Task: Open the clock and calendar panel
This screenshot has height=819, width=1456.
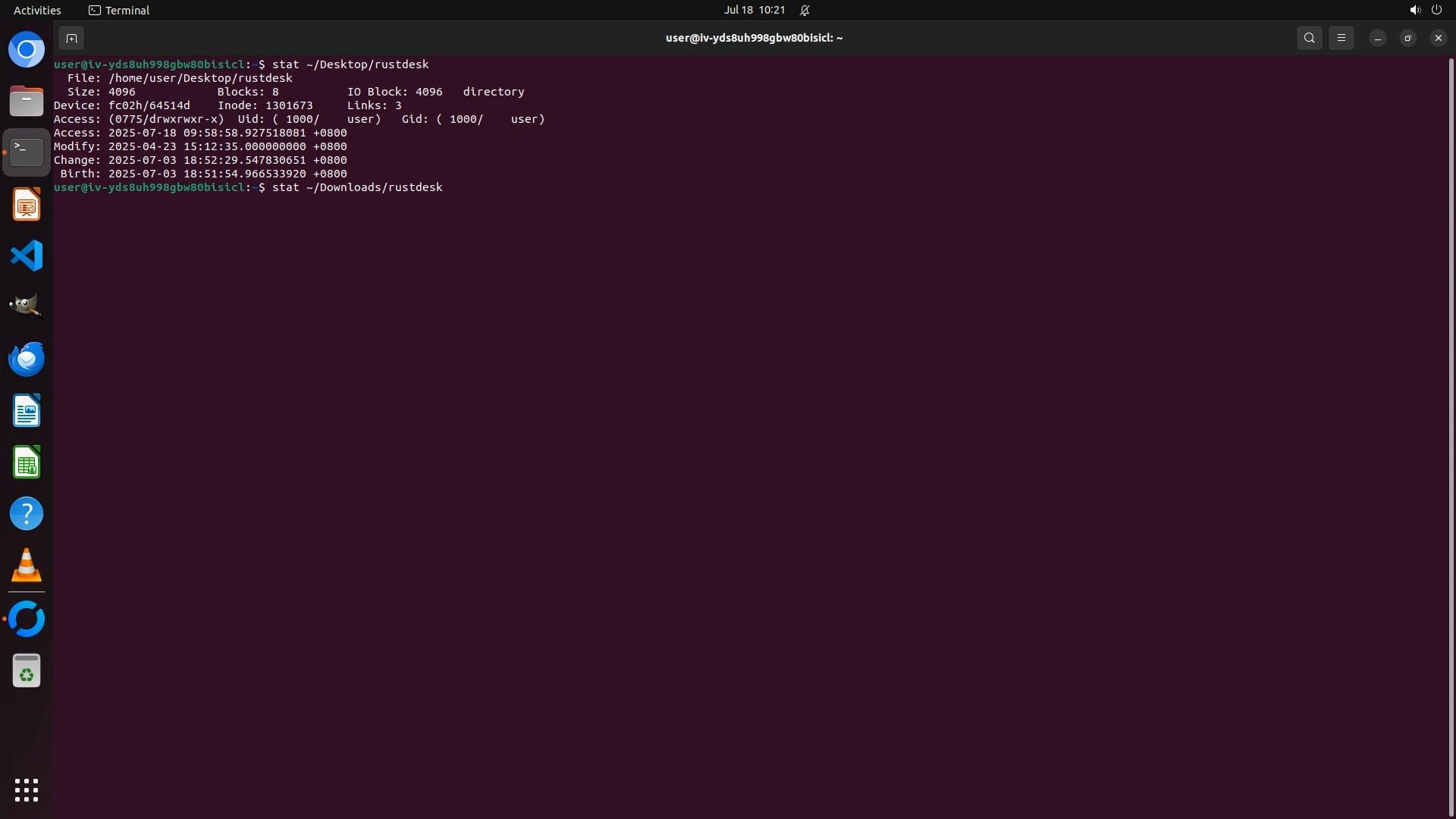Action: [754, 10]
